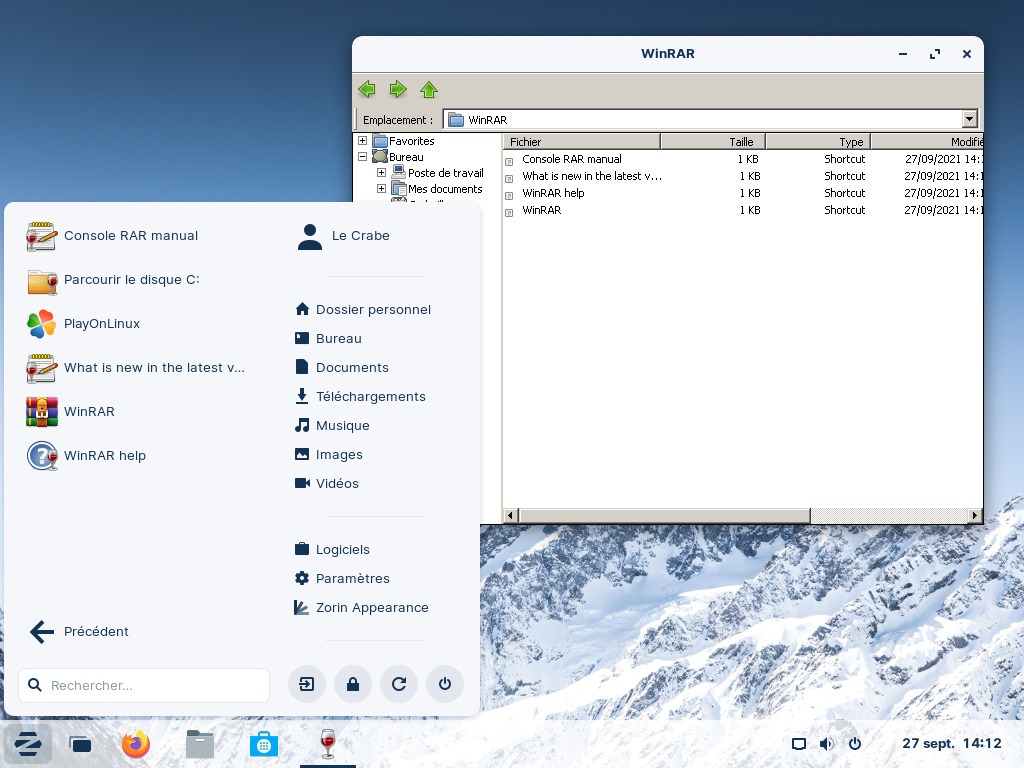
Task: Go up one folder with green up arrow
Action: tap(429, 89)
